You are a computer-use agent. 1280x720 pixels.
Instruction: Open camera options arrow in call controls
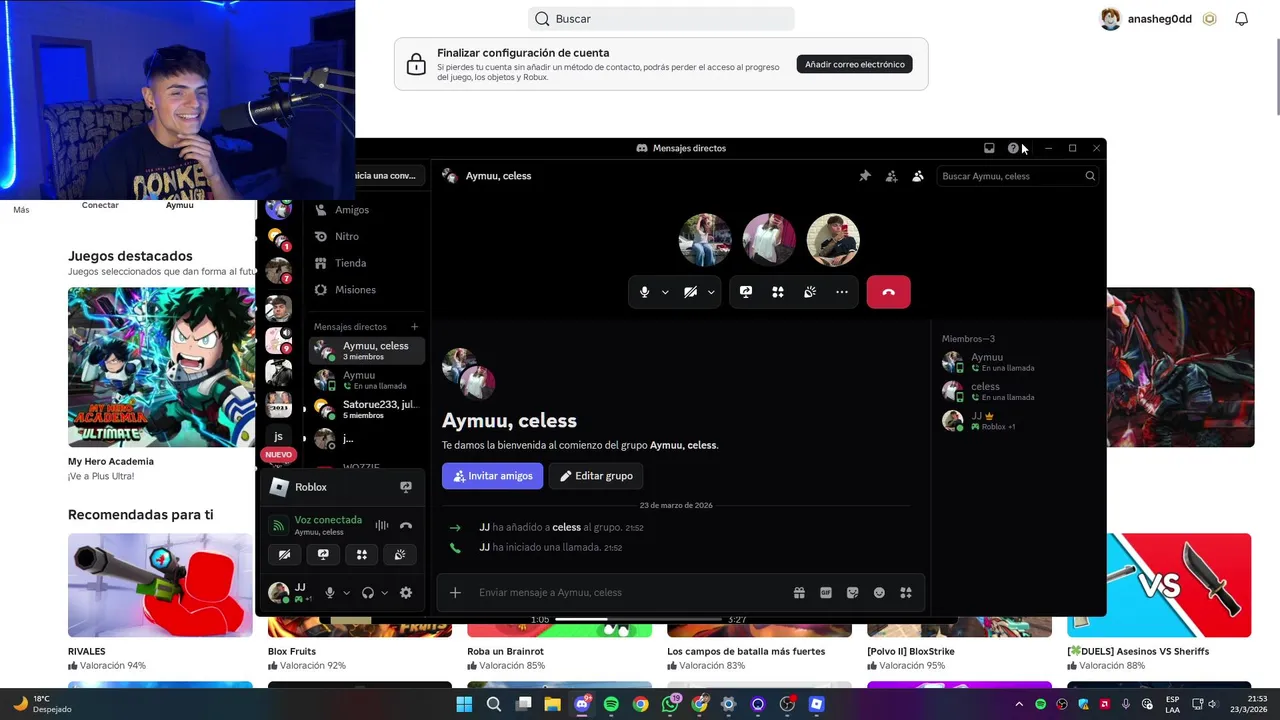711,292
